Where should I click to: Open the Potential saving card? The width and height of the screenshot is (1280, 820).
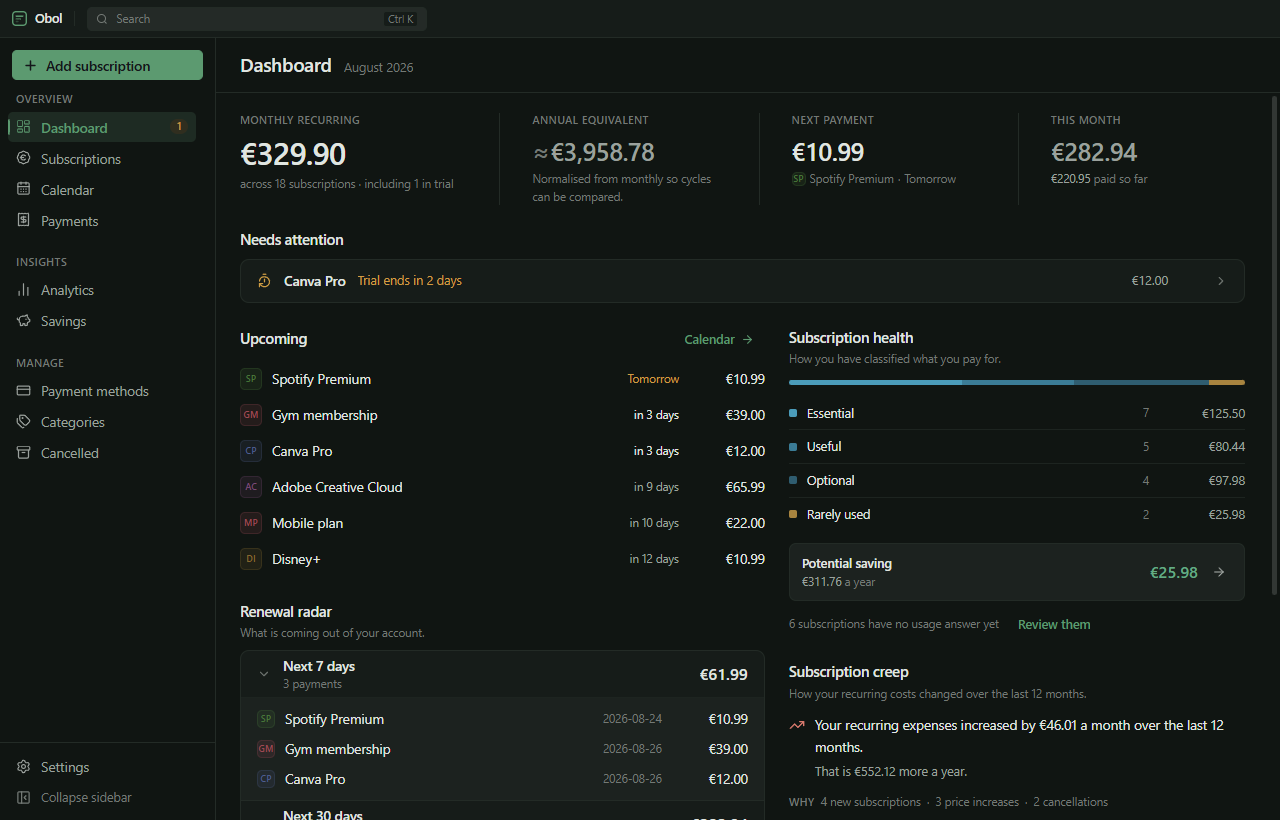click(x=1017, y=572)
